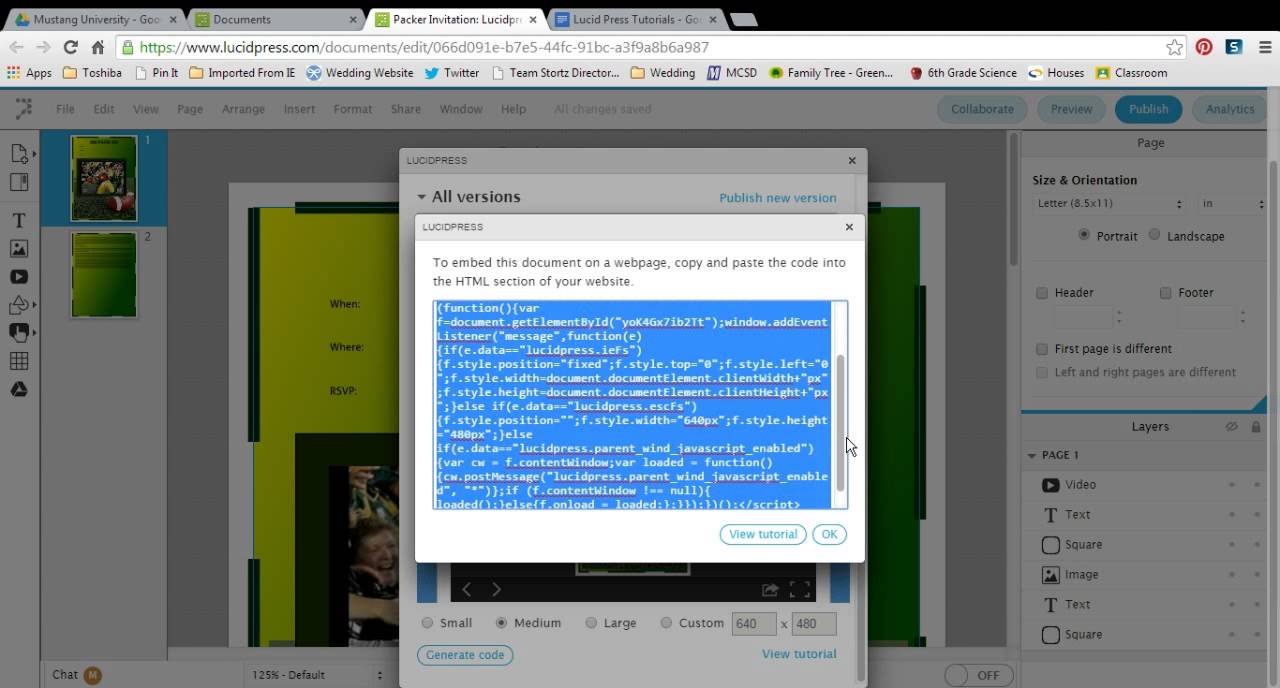The height and width of the screenshot is (688, 1280).
Task: Select the Medium embed size option
Action: [502, 623]
